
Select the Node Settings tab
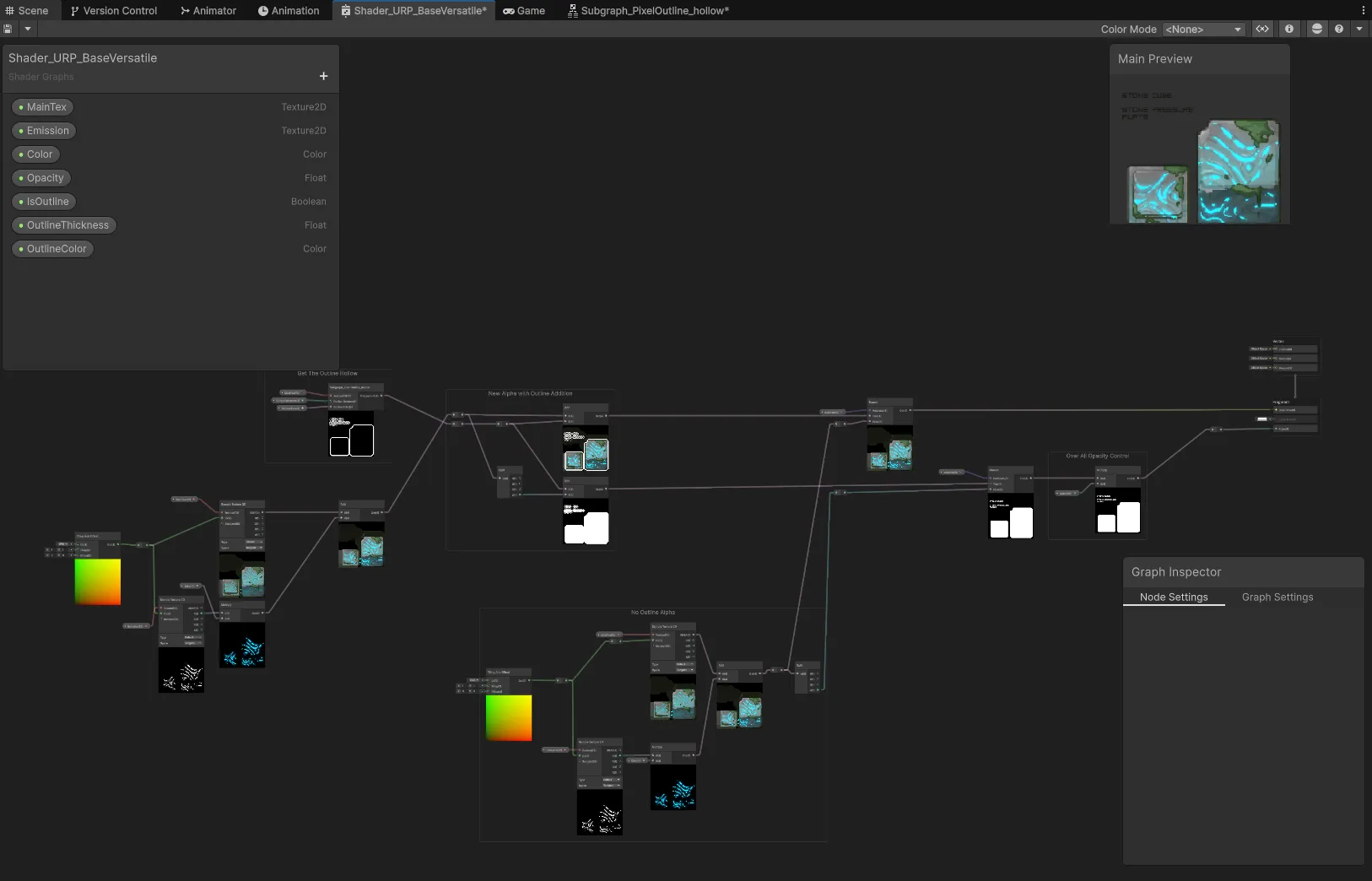[1175, 597]
